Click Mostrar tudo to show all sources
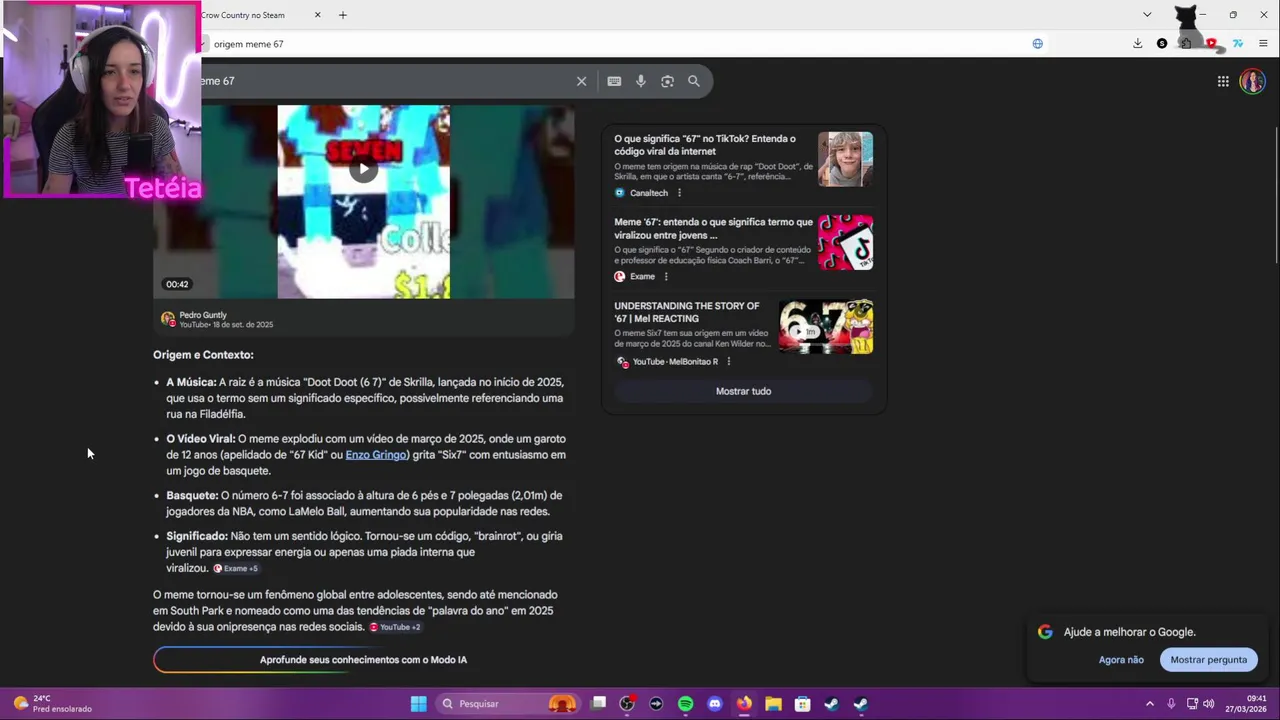Viewport: 1280px width, 720px height. [743, 391]
